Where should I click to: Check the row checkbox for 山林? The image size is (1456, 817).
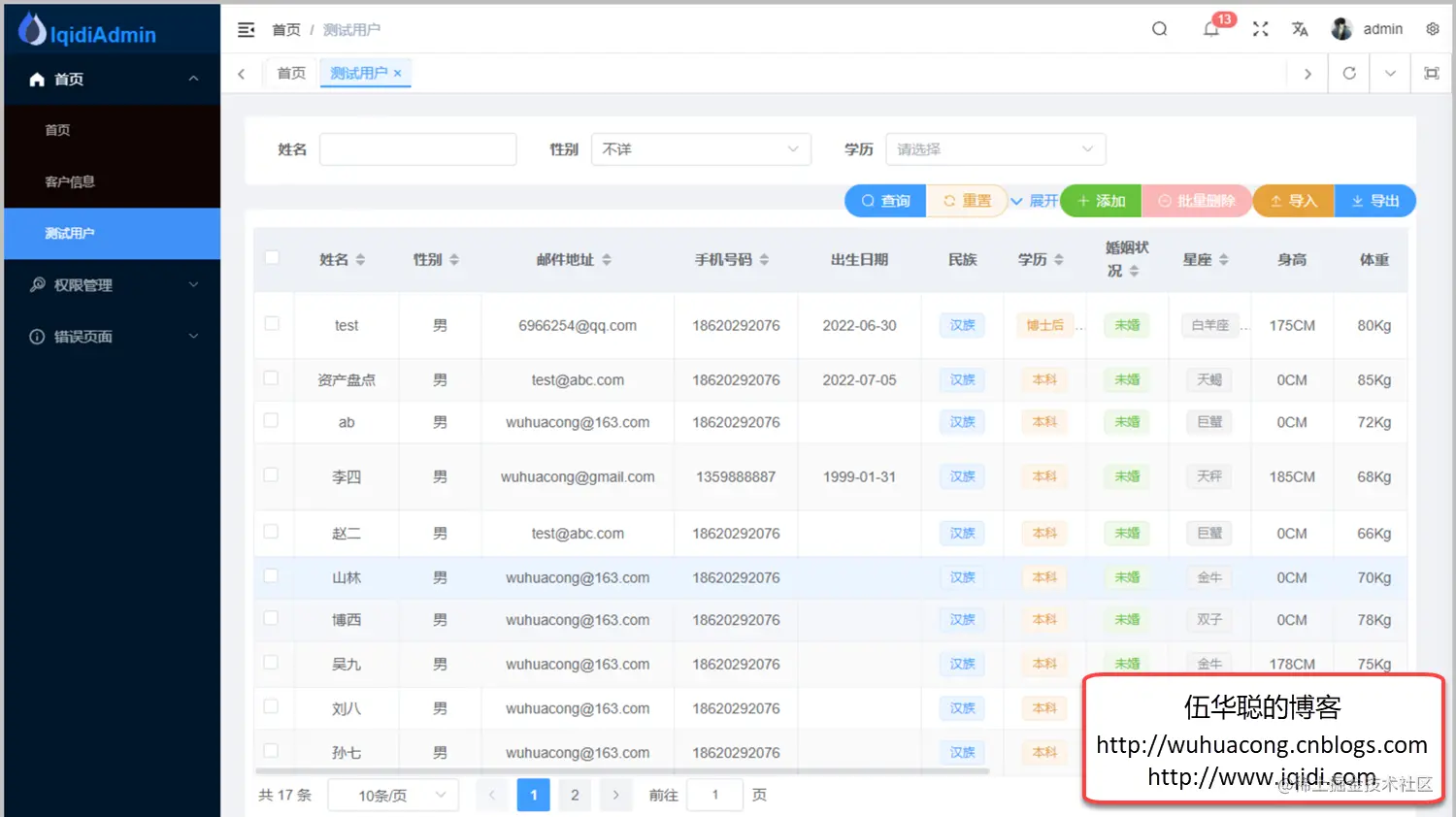click(x=272, y=576)
